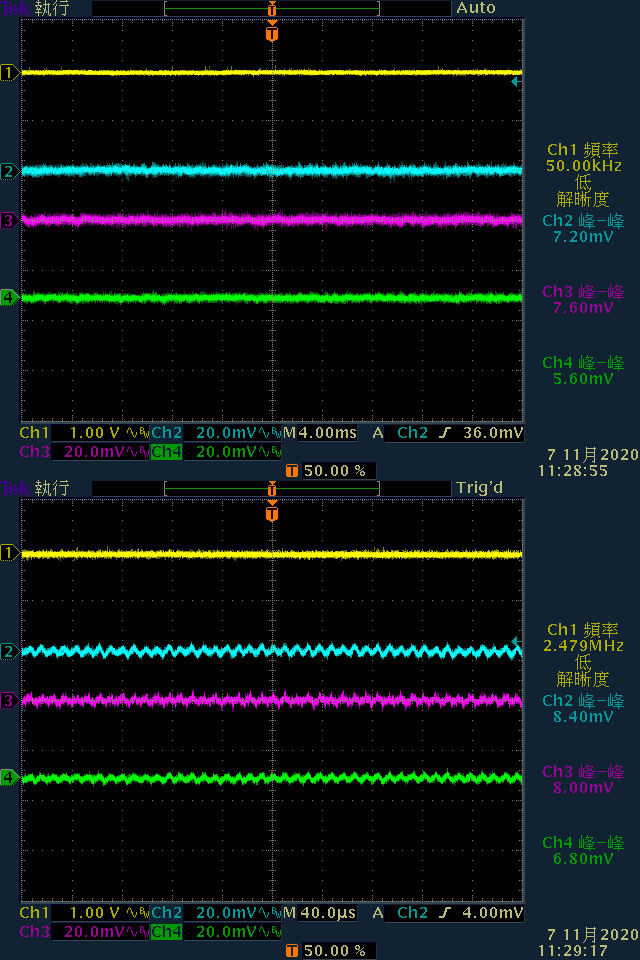
Task: Click the record view bar beside the Trig'd status
Action: point(272,488)
